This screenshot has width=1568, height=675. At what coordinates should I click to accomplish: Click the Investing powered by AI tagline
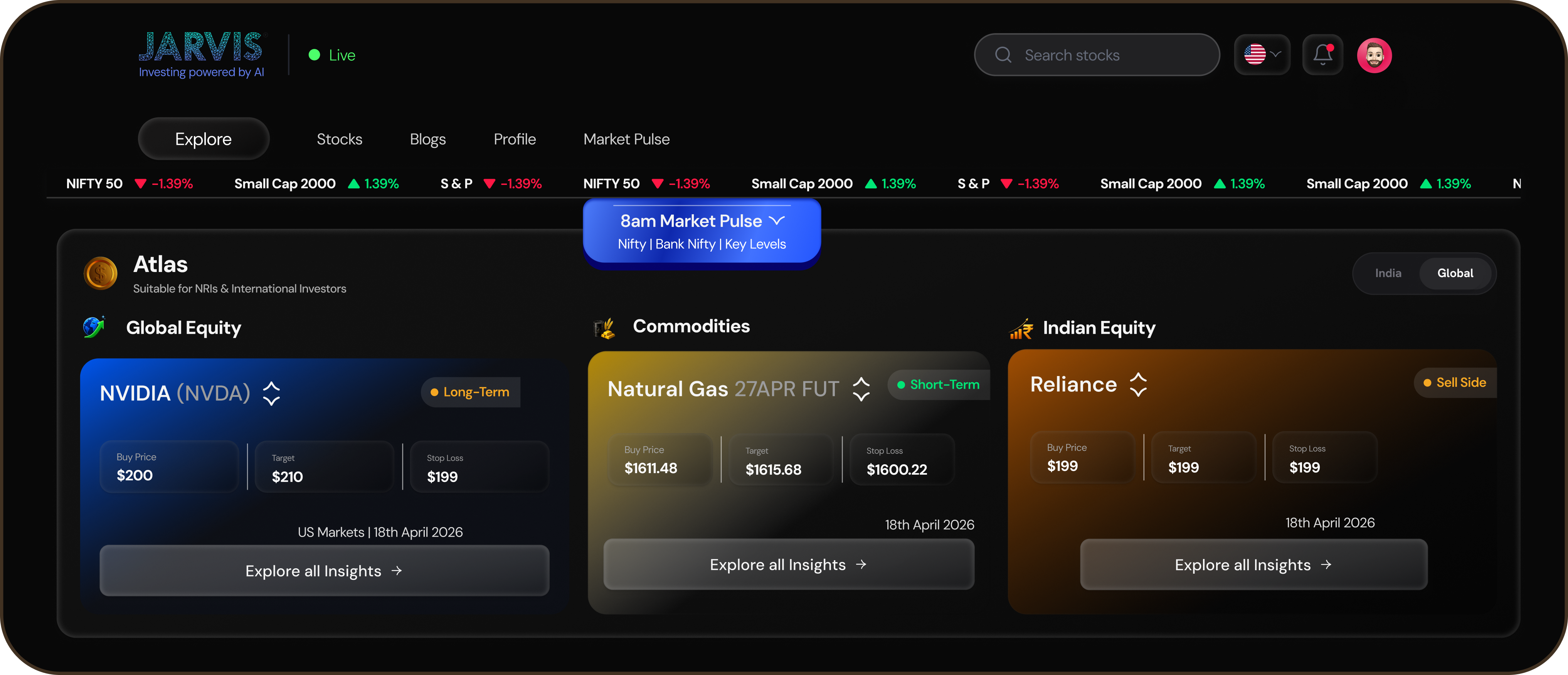tap(201, 72)
